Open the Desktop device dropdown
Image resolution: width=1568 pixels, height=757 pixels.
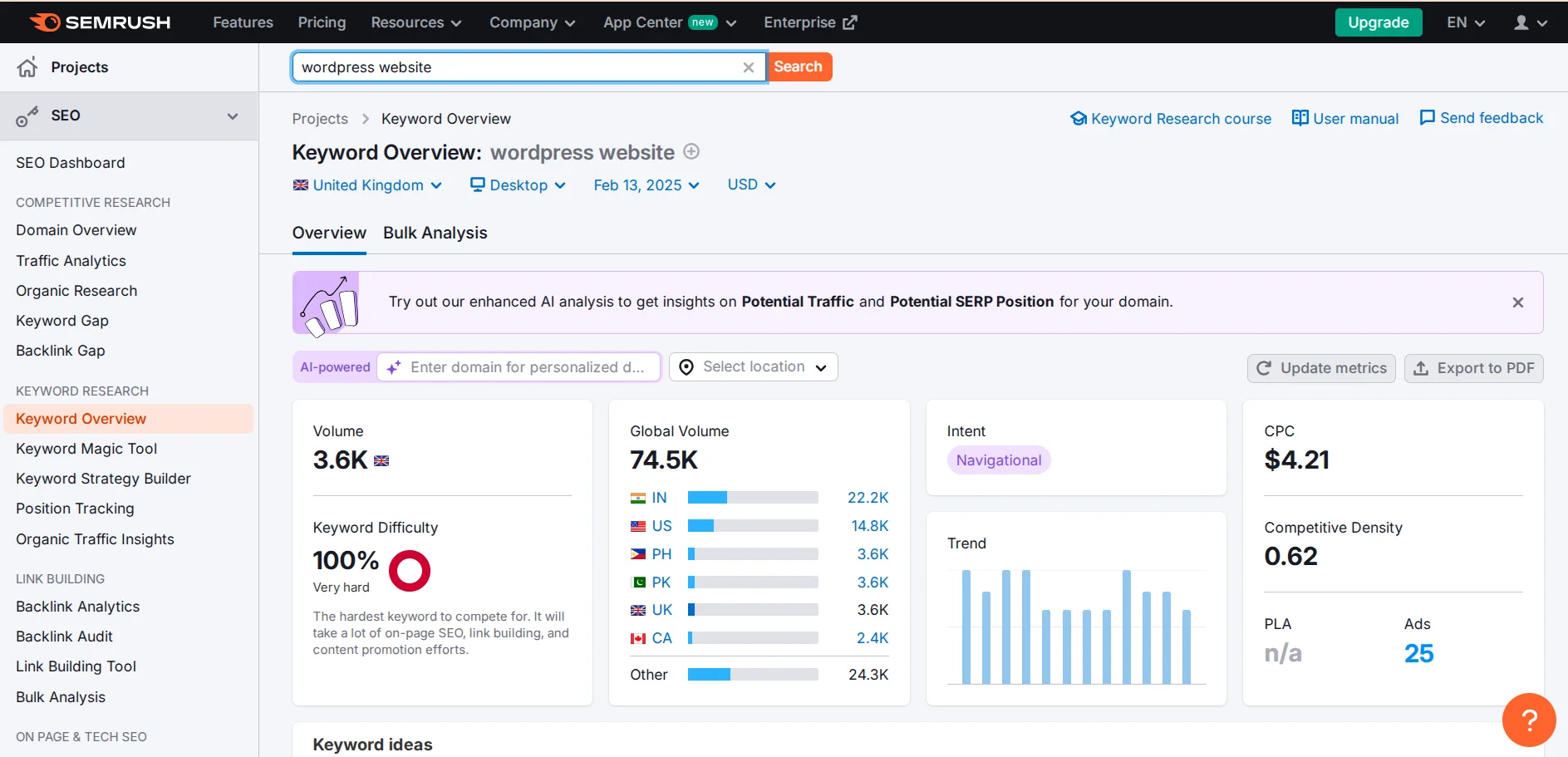[518, 185]
